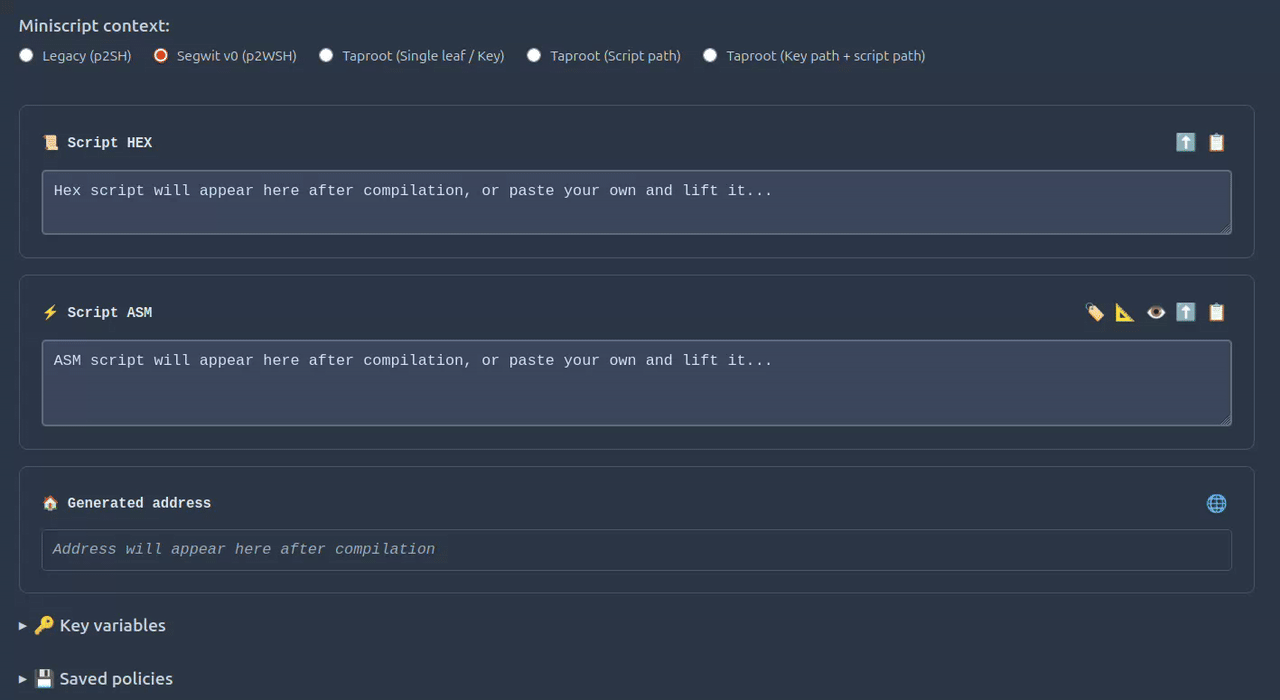
Task: Select Taproot (Single leaf / Key) option
Action: [x=326, y=56]
